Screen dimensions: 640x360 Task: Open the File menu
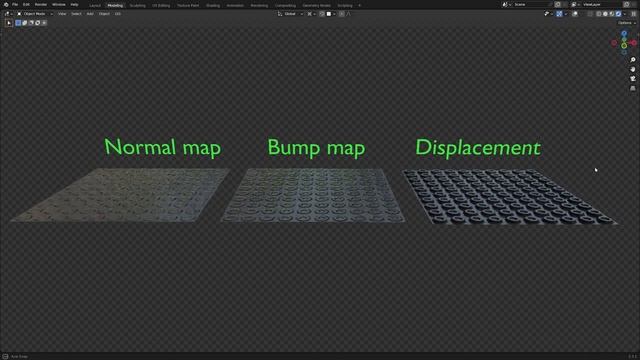tap(15, 4)
